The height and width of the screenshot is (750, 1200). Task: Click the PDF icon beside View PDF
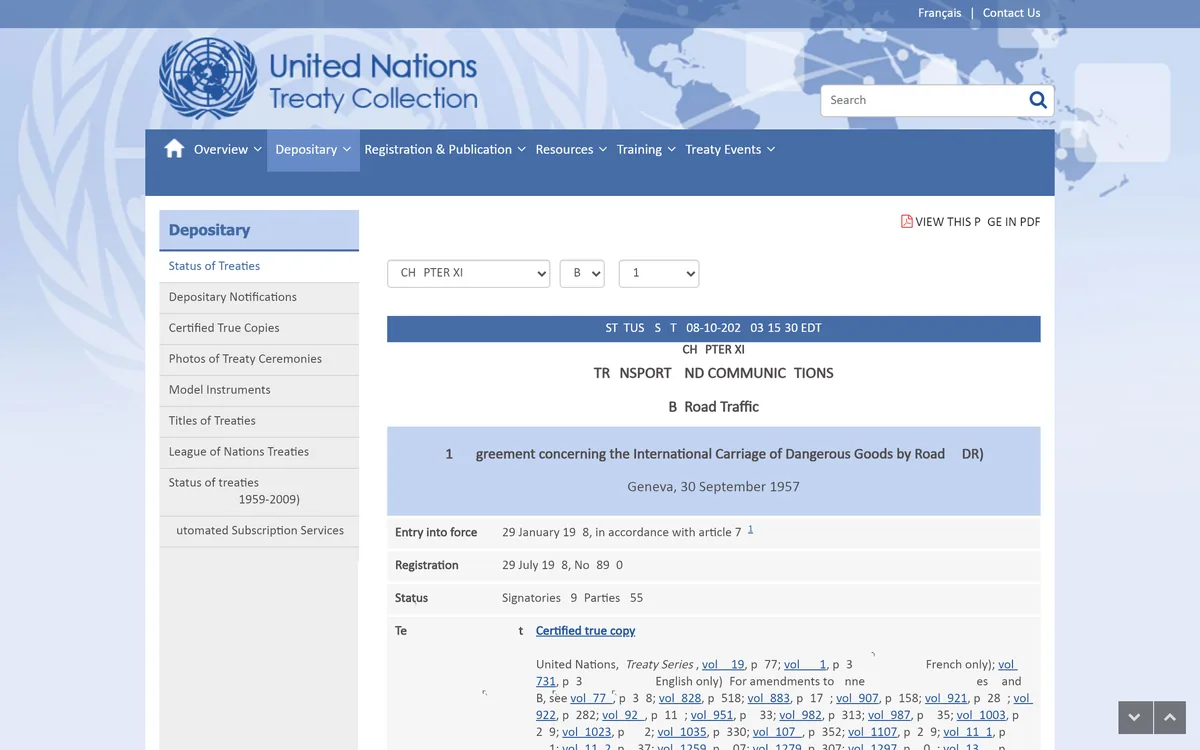coord(907,222)
